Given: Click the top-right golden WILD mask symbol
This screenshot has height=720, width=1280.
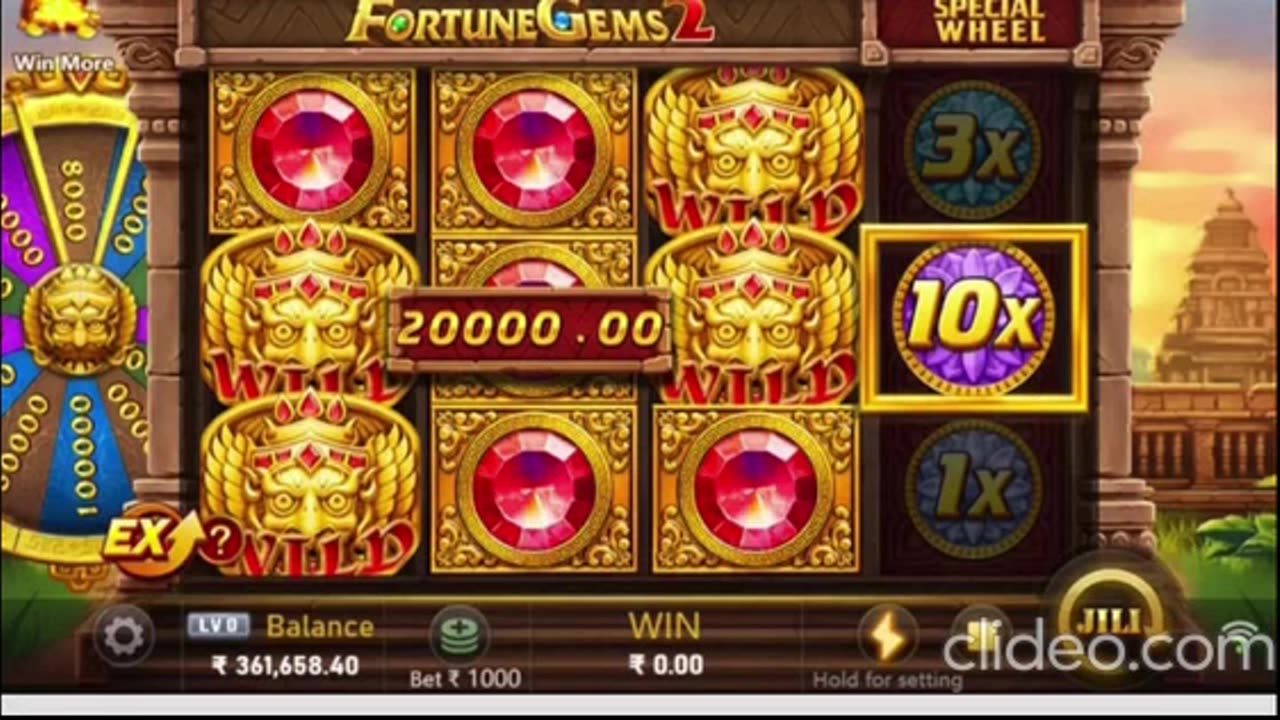Looking at the screenshot, I should [755, 150].
